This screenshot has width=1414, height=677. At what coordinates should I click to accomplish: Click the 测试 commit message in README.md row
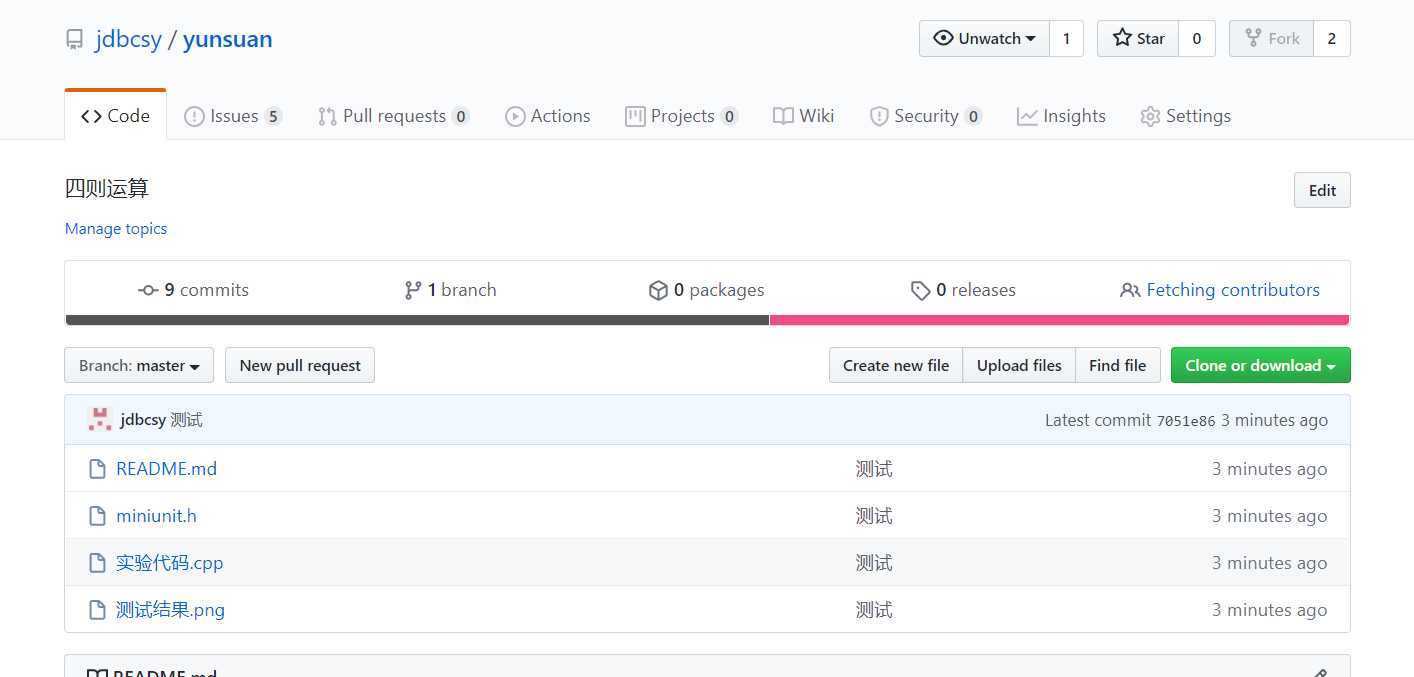pos(874,469)
